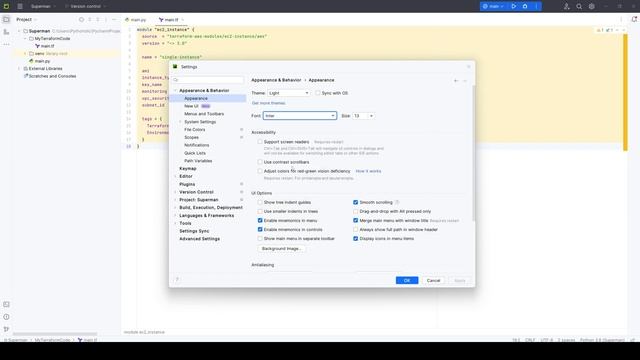Open Search Everywhere magnifier icon

[x=579, y=6]
